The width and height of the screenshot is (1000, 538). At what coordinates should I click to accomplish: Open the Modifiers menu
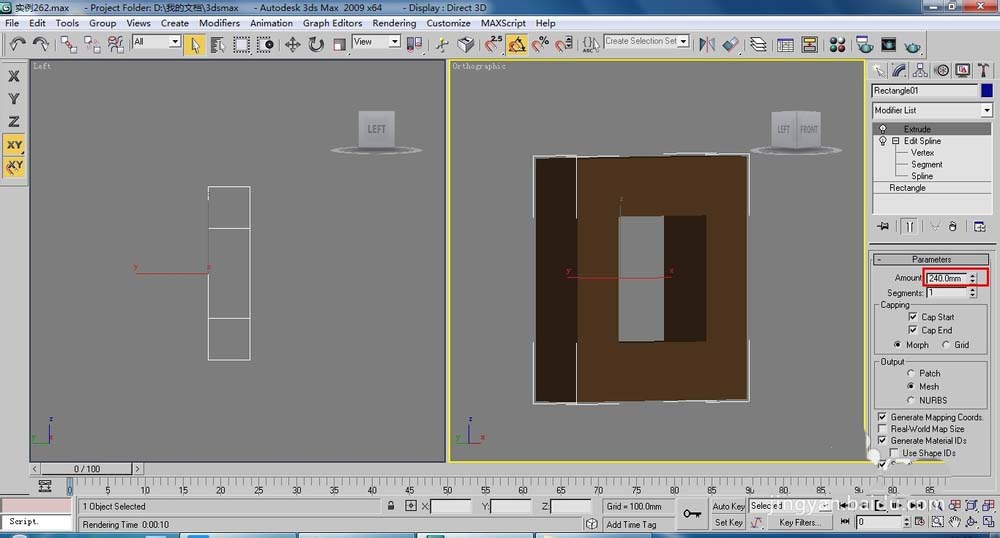point(219,23)
